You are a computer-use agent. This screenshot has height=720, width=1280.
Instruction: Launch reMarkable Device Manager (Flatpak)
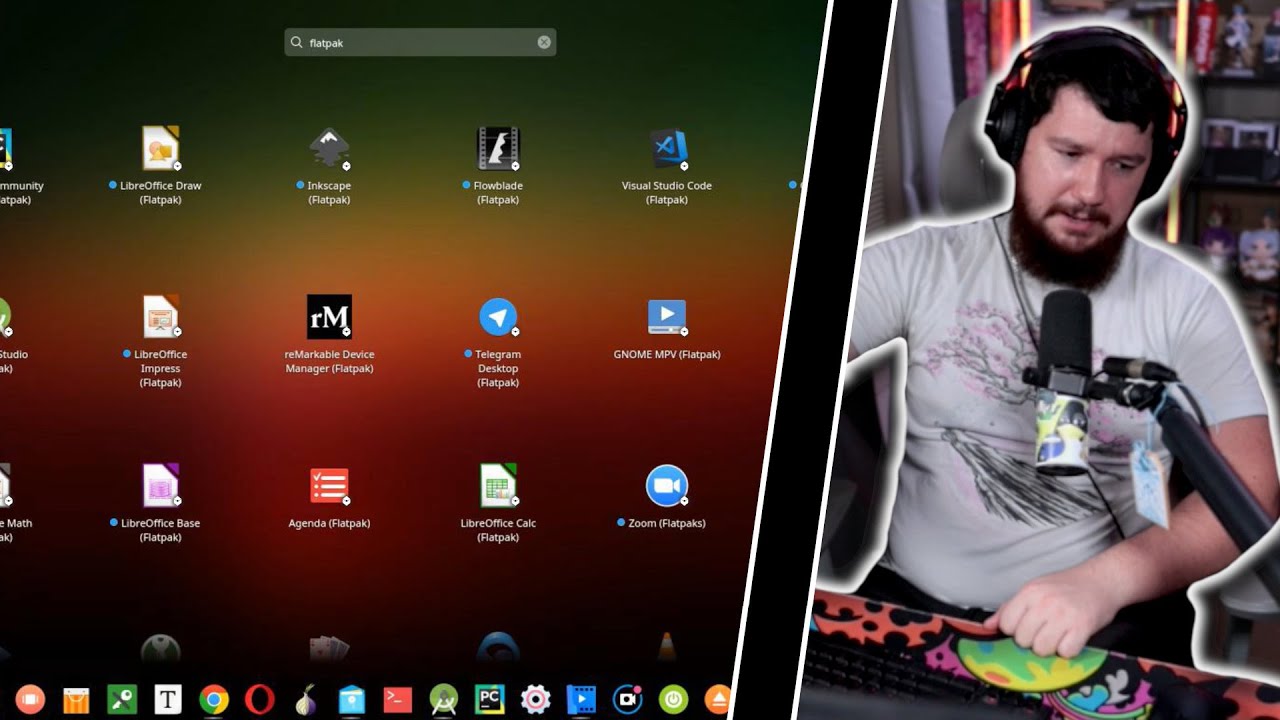(x=329, y=317)
